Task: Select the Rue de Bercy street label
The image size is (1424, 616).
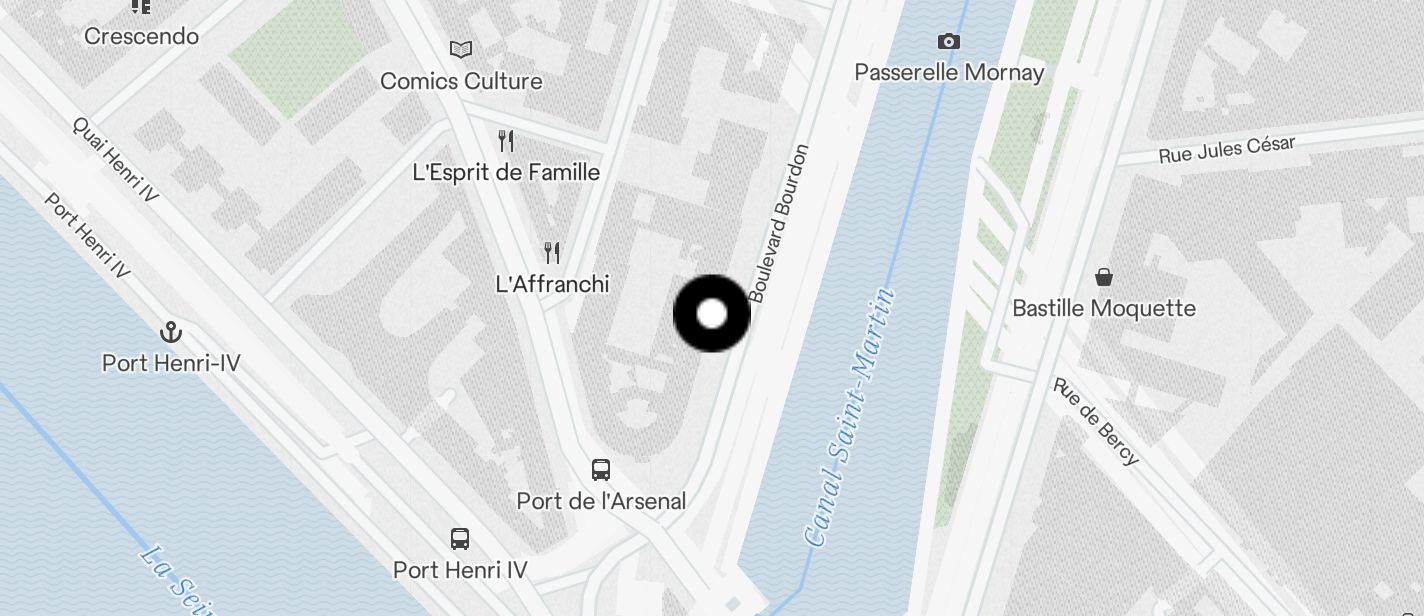Action: pos(1096,421)
